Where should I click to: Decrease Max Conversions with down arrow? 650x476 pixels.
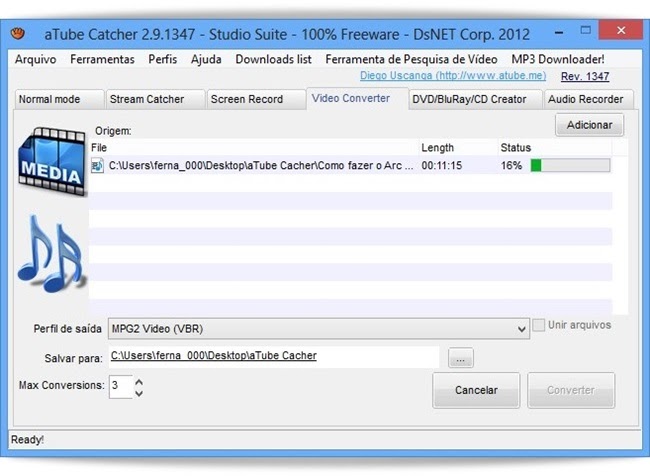pyautogui.click(x=139, y=393)
